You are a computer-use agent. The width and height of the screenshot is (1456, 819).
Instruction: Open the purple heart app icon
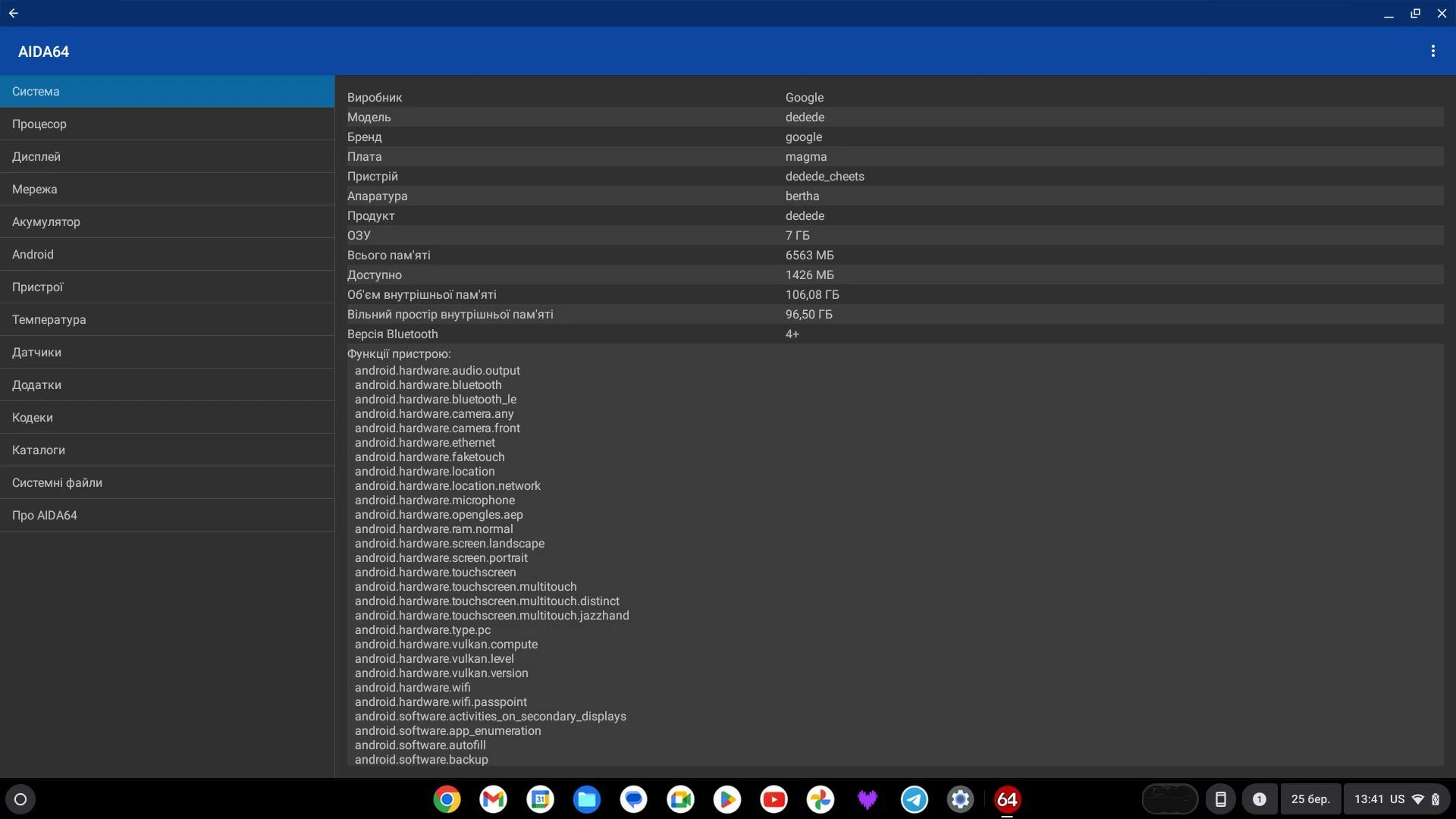click(867, 799)
